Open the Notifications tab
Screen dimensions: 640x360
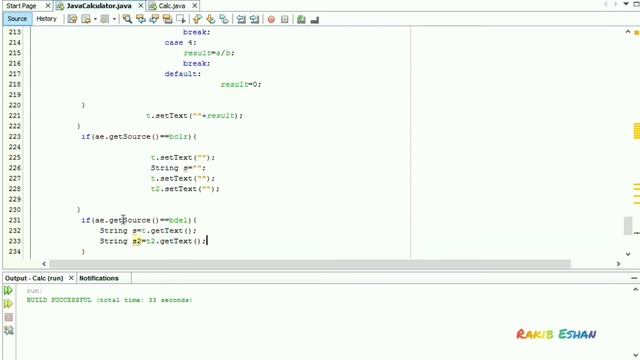click(x=99, y=278)
